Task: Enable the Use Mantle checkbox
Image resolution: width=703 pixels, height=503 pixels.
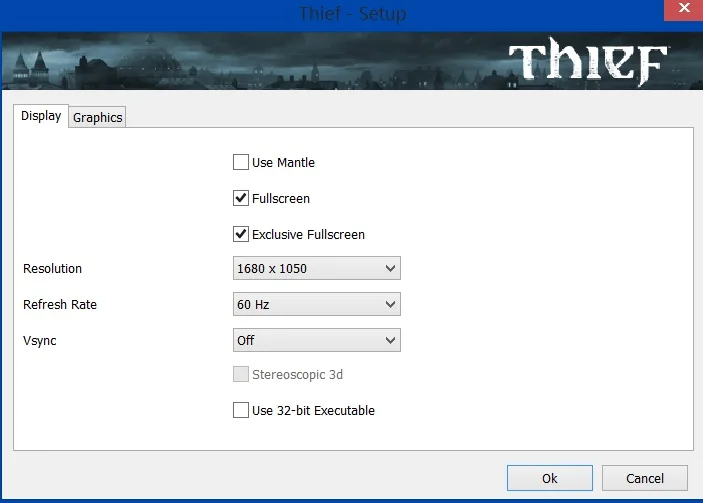Action: [x=241, y=162]
